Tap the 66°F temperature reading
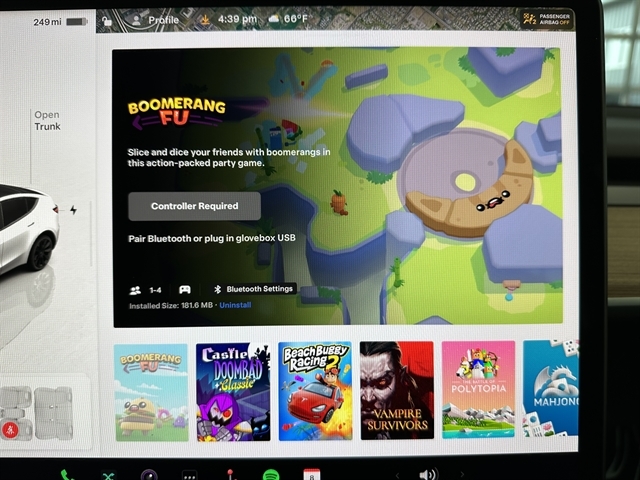Viewport: 640px width, 480px height. tap(296, 18)
